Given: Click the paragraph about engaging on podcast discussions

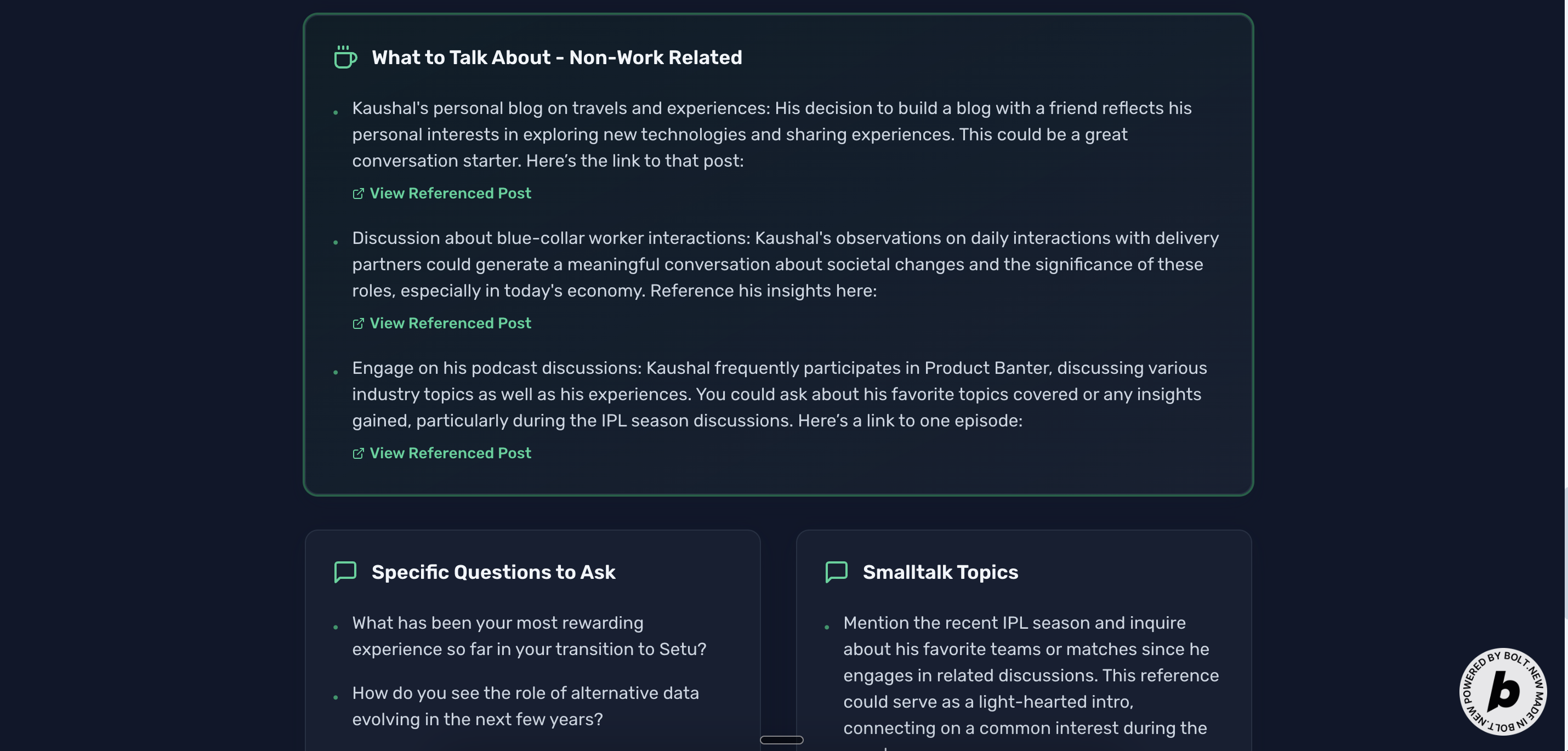Looking at the screenshot, I should click(777, 394).
